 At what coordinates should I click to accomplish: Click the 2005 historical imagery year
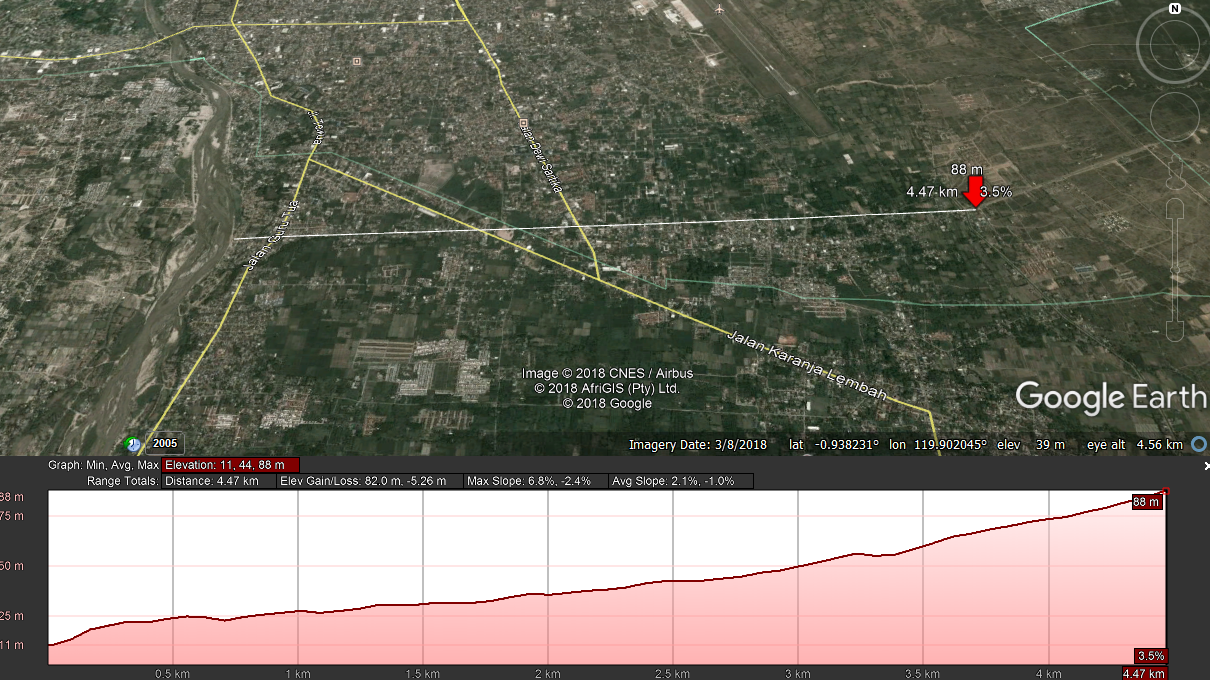point(164,444)
